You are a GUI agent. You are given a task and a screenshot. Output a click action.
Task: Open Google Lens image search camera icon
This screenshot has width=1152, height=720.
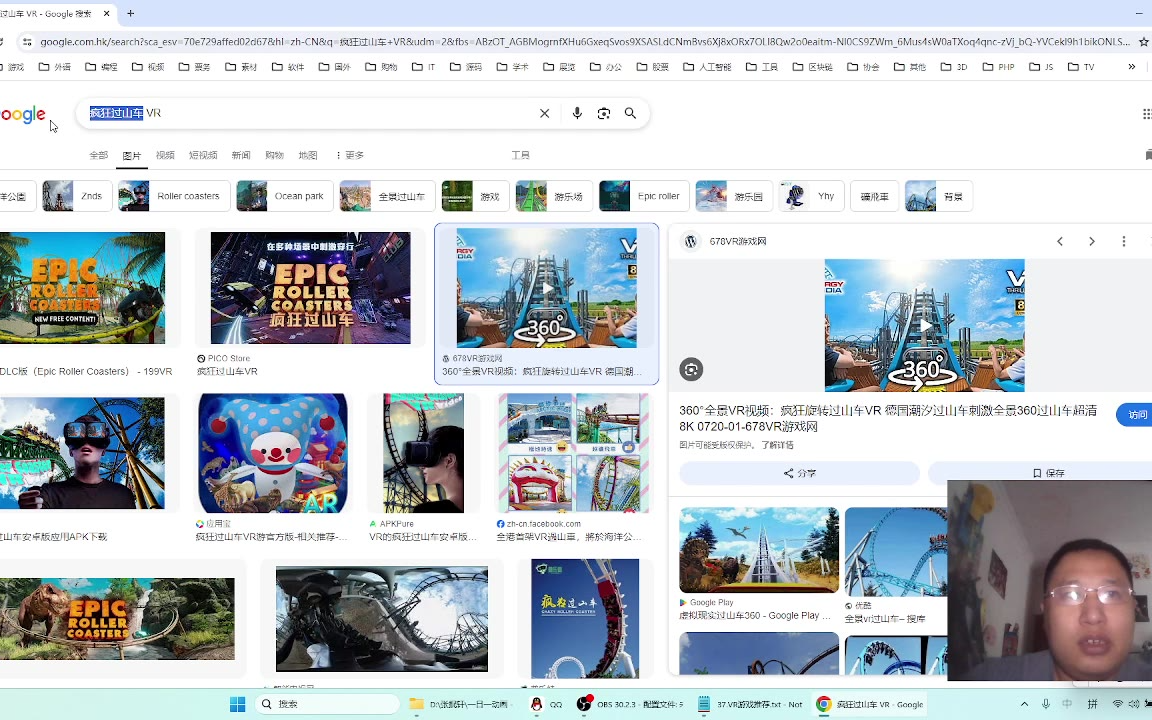pos(604,113)
